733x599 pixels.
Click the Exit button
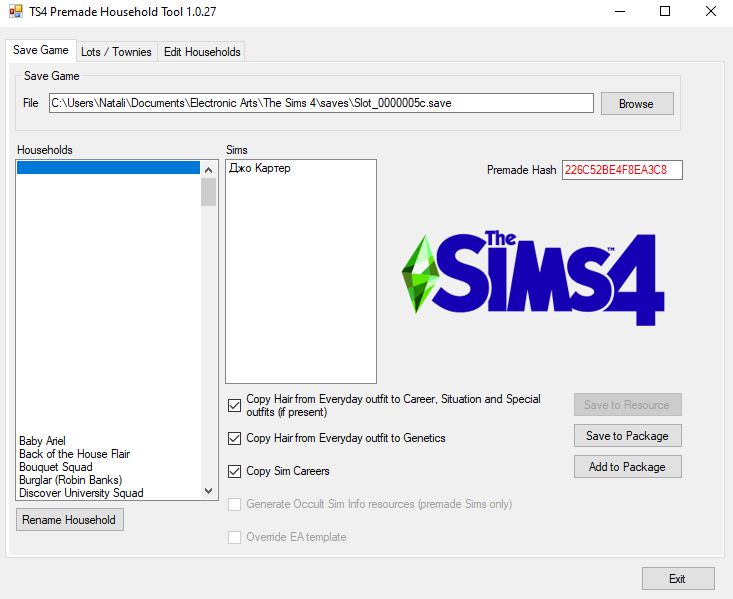tap(677, 579)
